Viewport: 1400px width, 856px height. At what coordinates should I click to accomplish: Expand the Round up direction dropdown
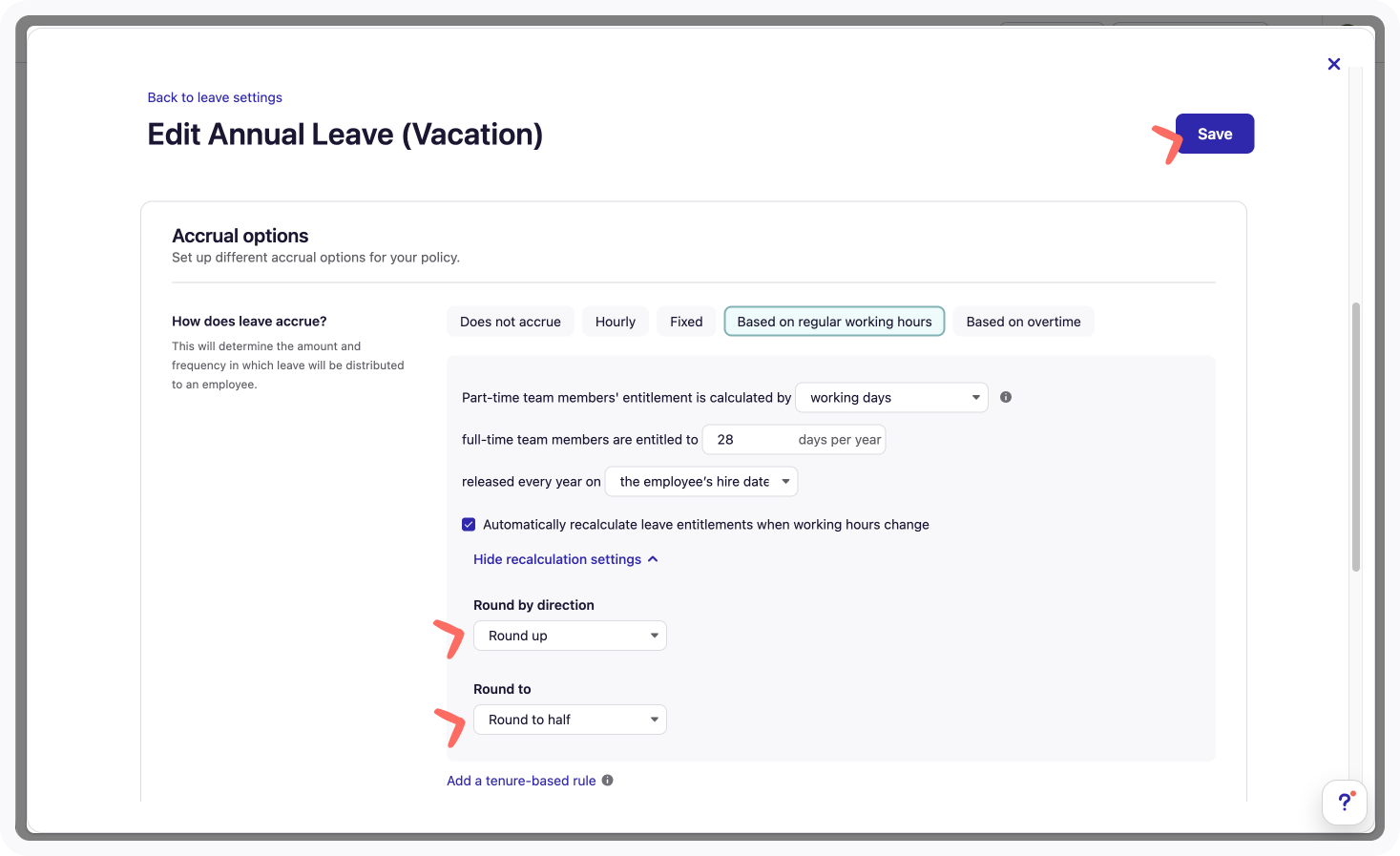click(570, 636)
